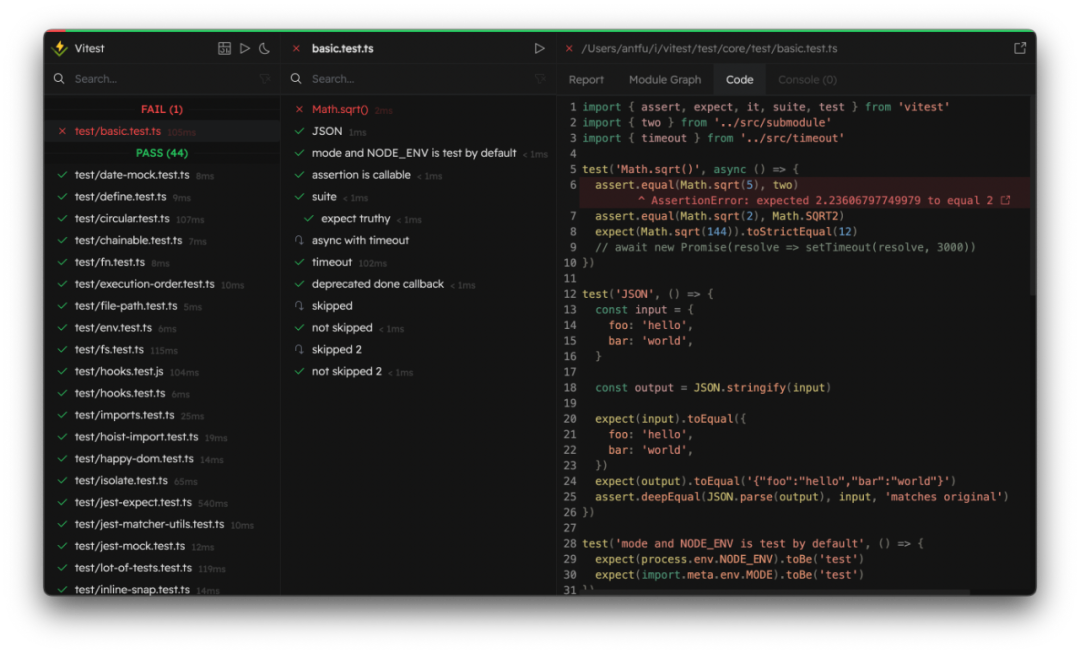Select assertion is callable test
The image size is (1080, 653).
(419, 175)
